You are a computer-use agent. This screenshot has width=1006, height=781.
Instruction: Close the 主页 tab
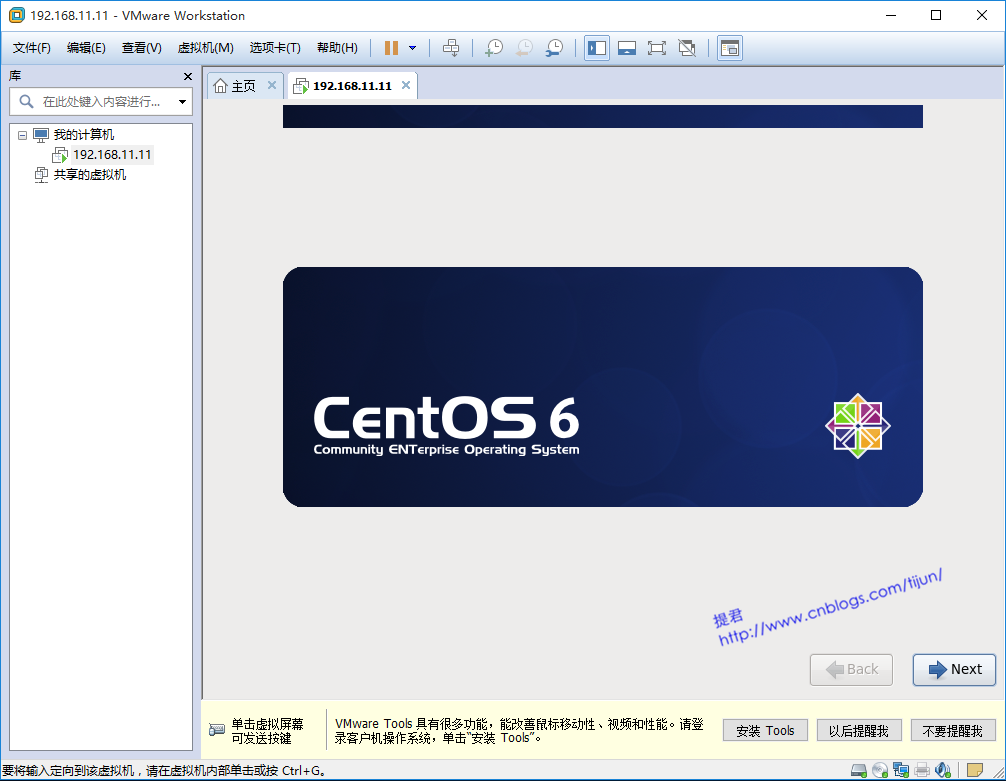272,85
